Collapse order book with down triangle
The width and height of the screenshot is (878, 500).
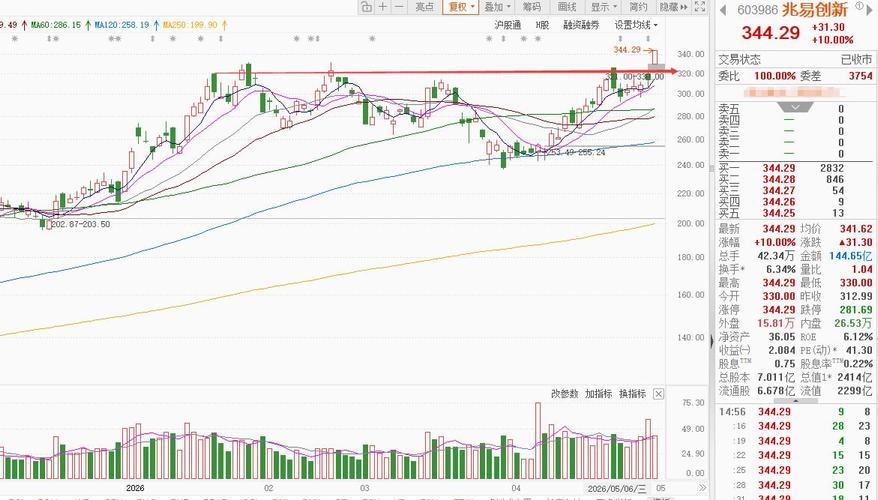pyautogui.click(x=795, y=106)
